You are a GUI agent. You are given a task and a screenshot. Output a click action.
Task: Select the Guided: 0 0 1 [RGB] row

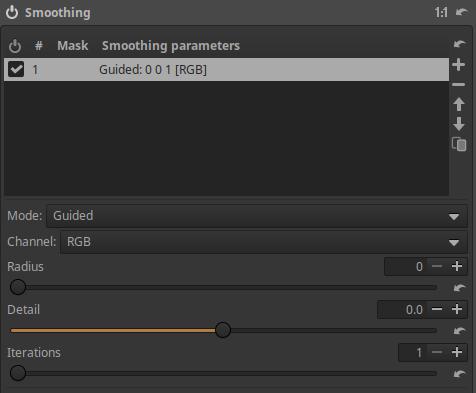[x=226, y=70]
